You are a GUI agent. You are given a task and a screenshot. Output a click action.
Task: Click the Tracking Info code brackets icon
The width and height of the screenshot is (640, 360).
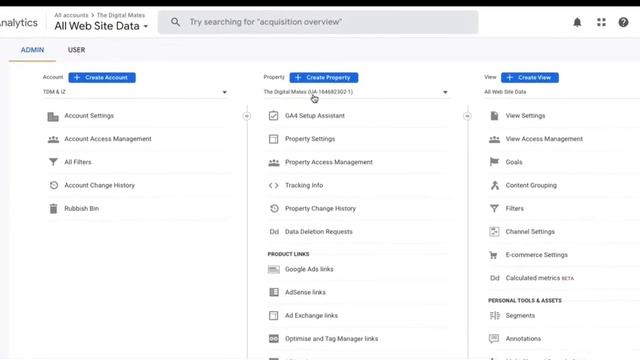(273, 185)
